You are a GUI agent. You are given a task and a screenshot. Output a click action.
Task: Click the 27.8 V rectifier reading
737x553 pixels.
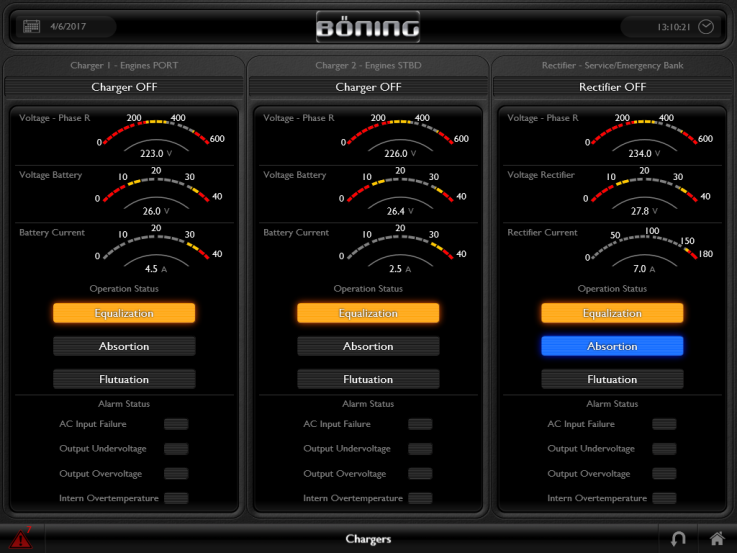(644, 211)
